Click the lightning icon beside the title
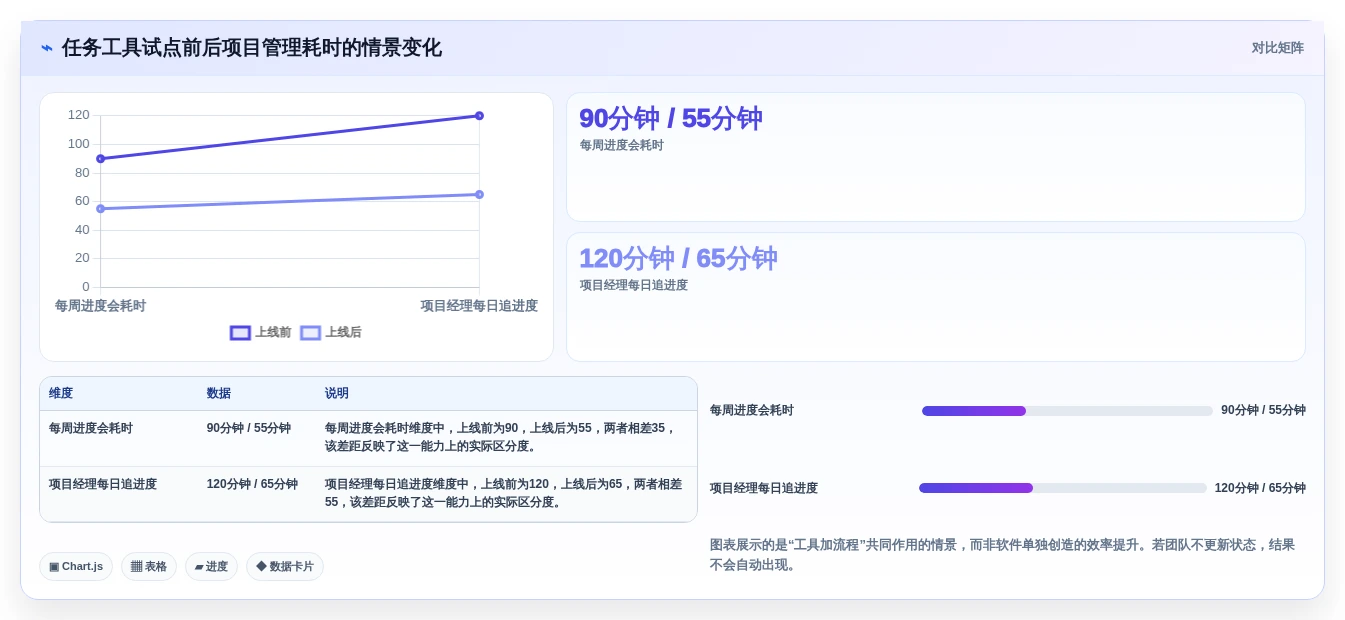 pos(47,48)
